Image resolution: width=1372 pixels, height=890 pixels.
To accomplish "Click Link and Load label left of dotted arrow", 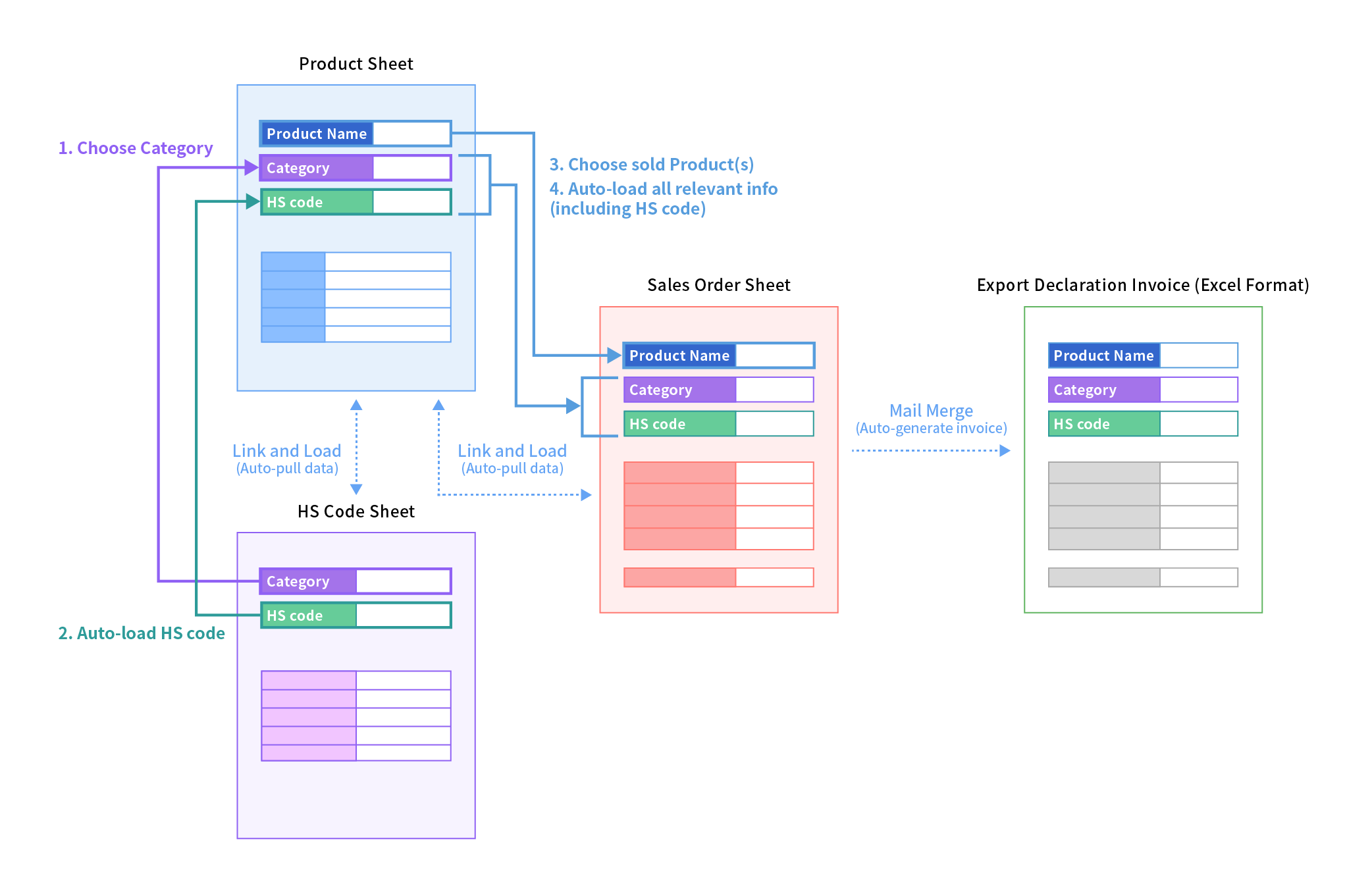I will pyautogui.click(x=286, y=452).
